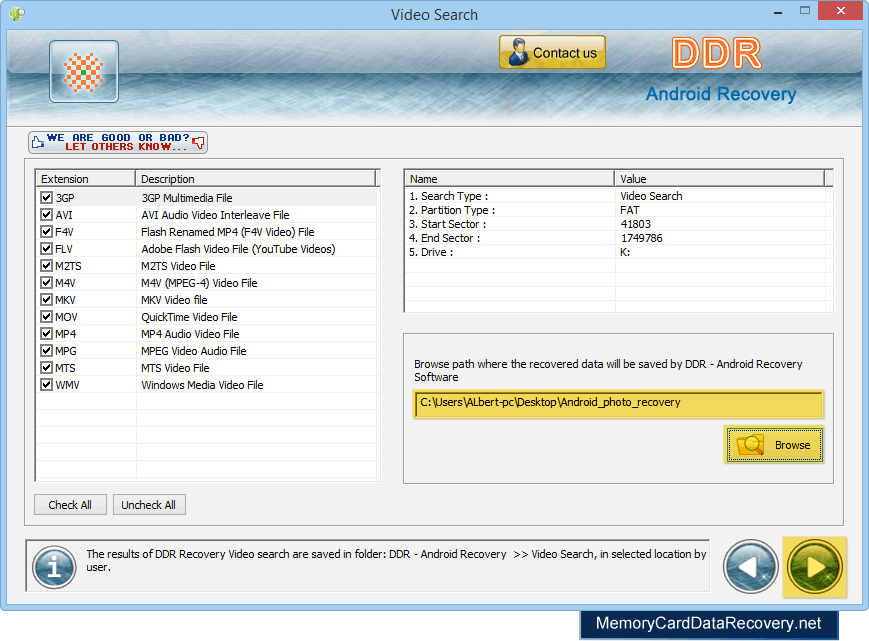Screen dimensions: 869x641
Task: Click the Name column header
Action: point(509,179)
